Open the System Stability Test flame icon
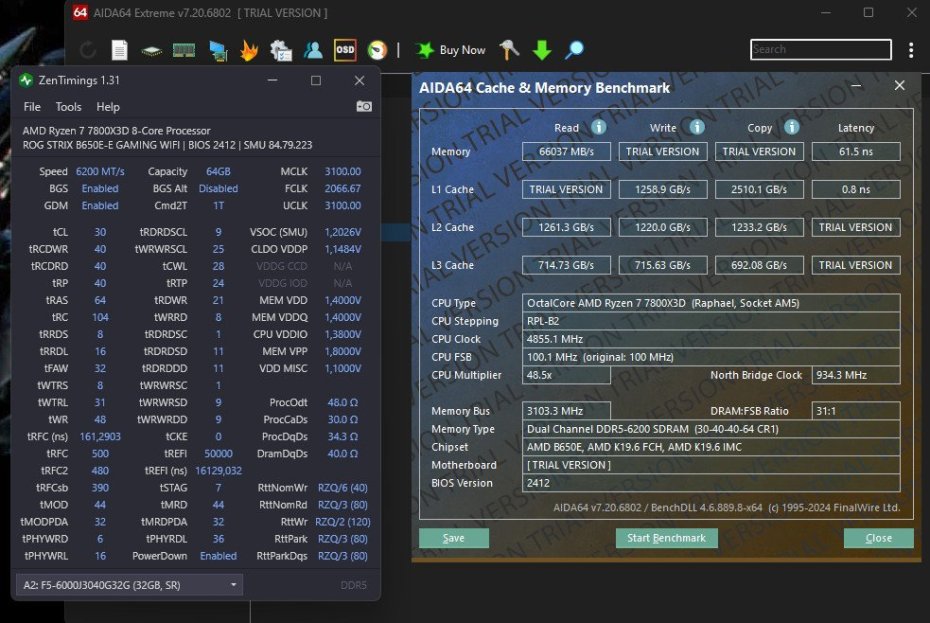Image resolution: width=930 pixels, height=623 pixels. click(250, 50)
